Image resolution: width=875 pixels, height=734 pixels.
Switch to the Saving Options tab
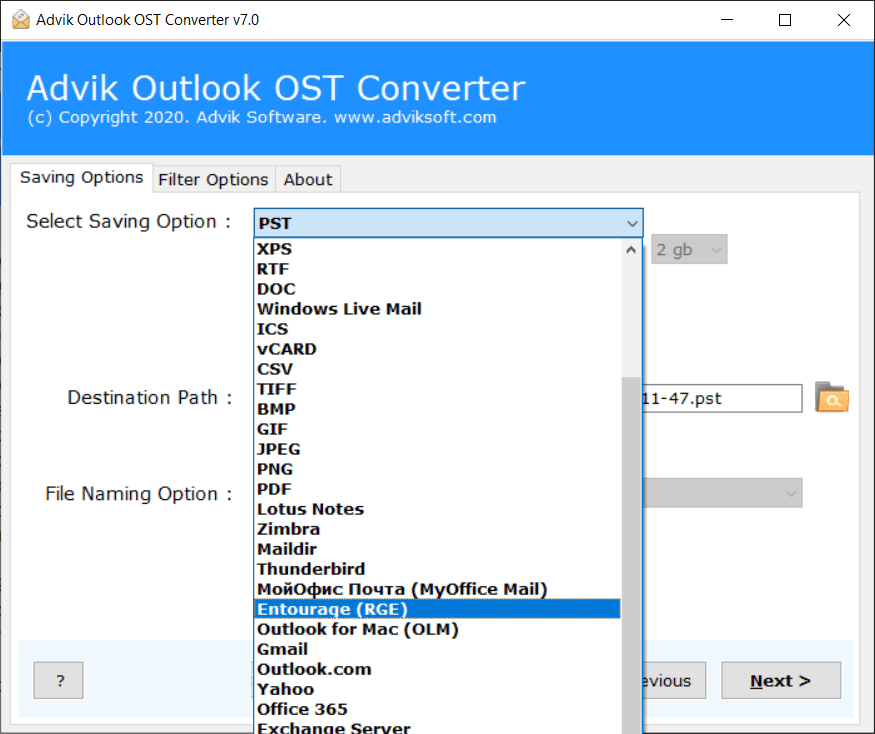coord(81,177)
